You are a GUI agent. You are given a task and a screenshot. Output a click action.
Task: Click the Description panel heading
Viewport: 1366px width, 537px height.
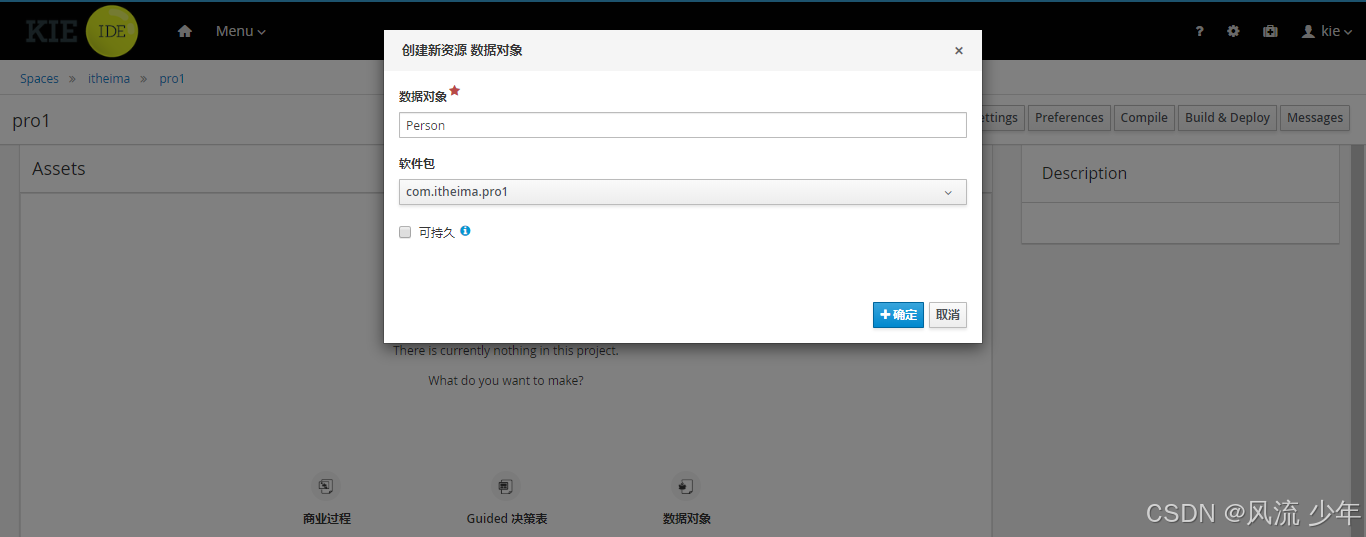tap(1084, 173)
